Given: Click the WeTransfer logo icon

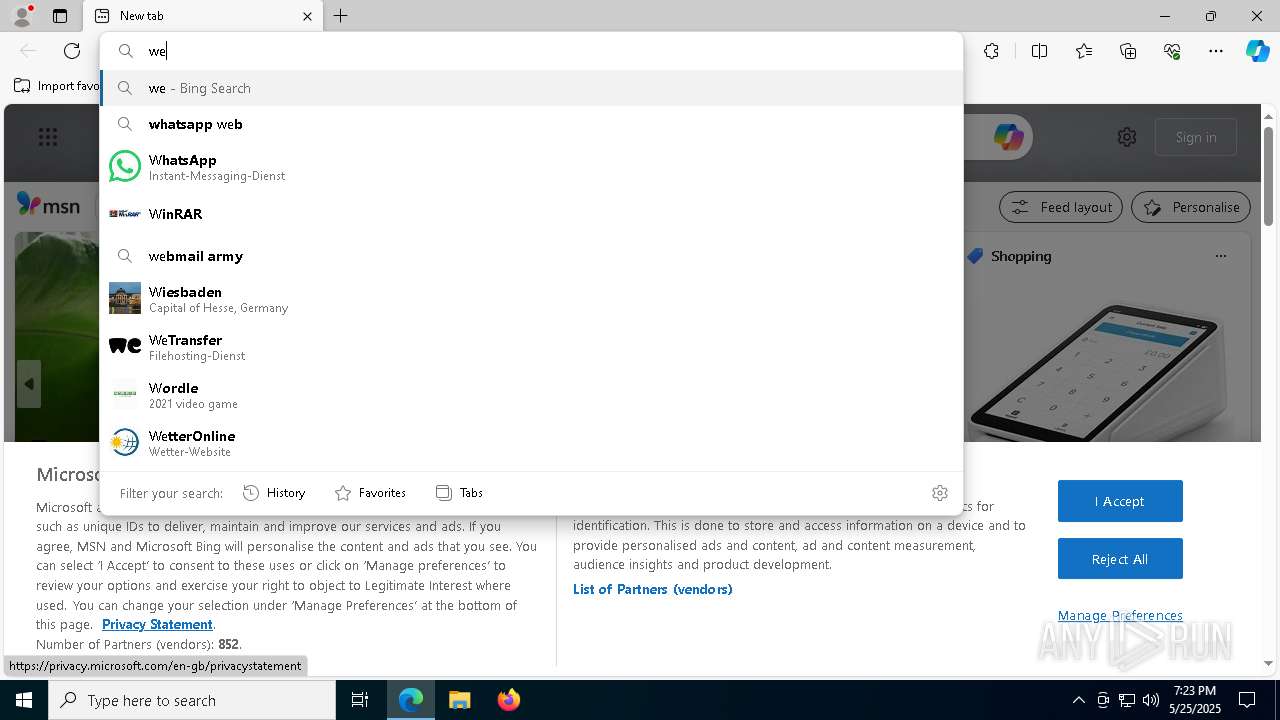Looking at the screenshot, I should point(125,346).
